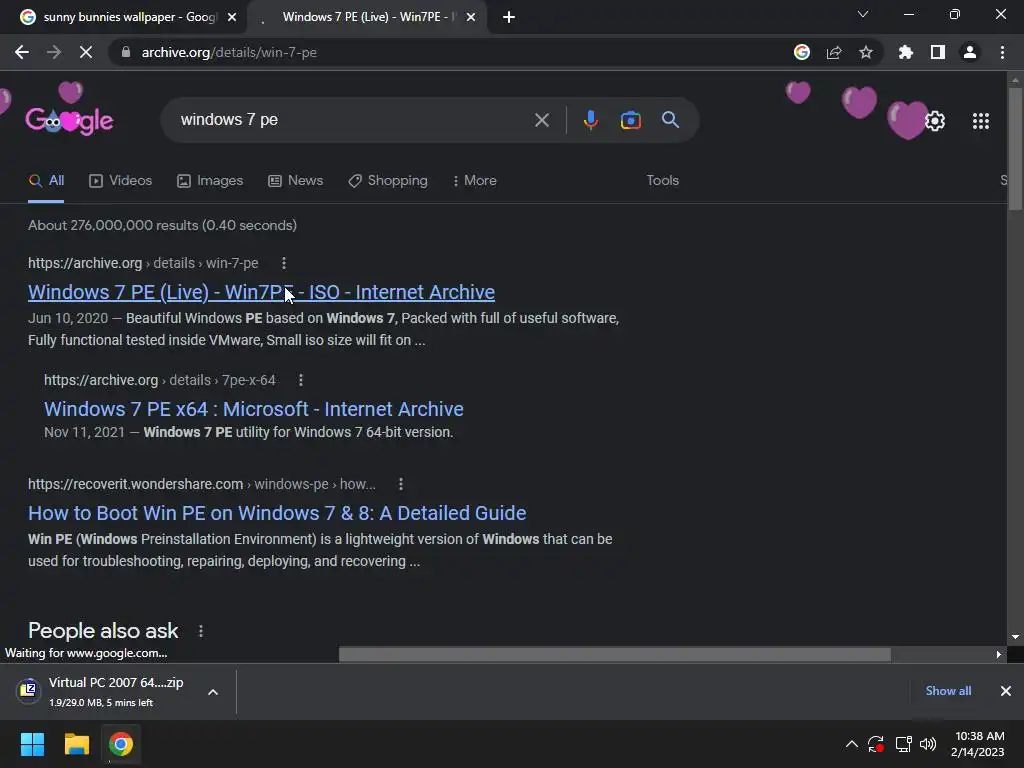Bookmark this tab with the star icon

tap(866, 52)
